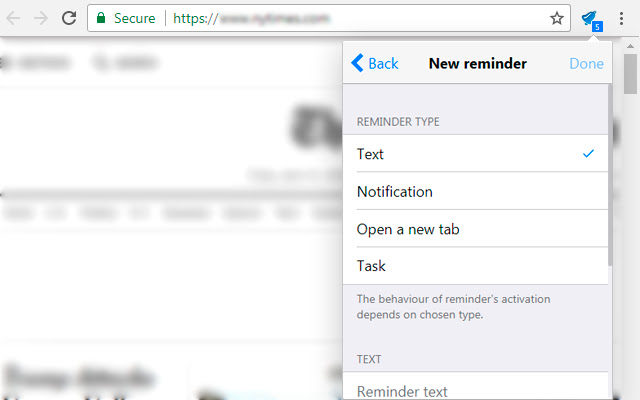Go back using the blue chevron

(x=357, y=63)
